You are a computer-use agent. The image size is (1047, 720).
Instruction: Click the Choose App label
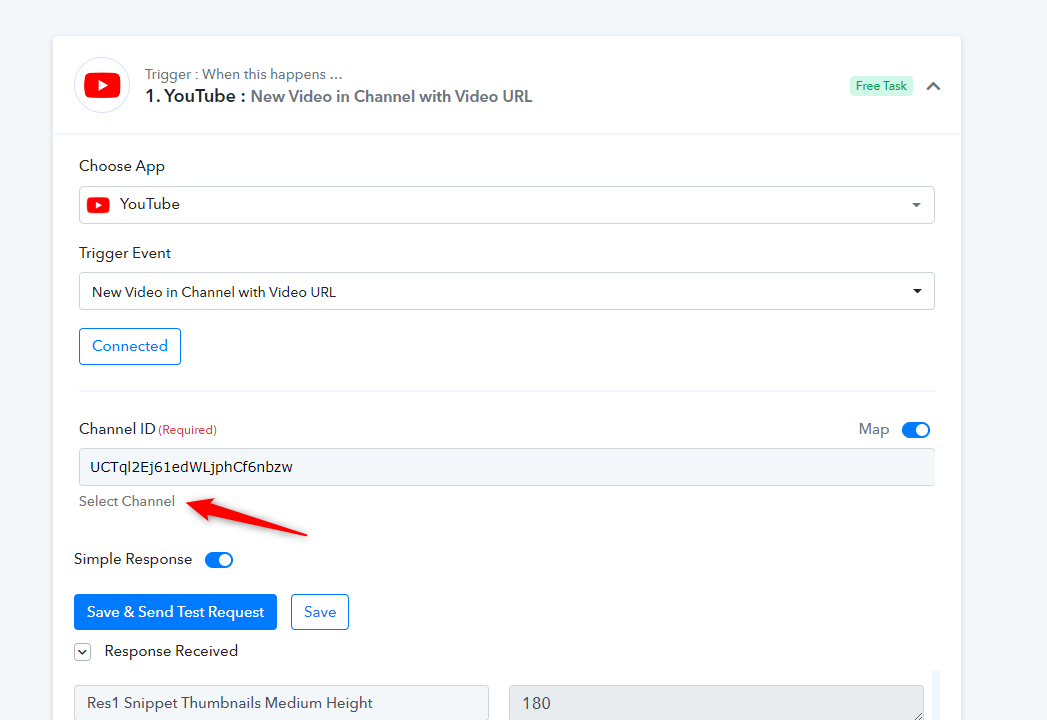(x=122, y=166)
